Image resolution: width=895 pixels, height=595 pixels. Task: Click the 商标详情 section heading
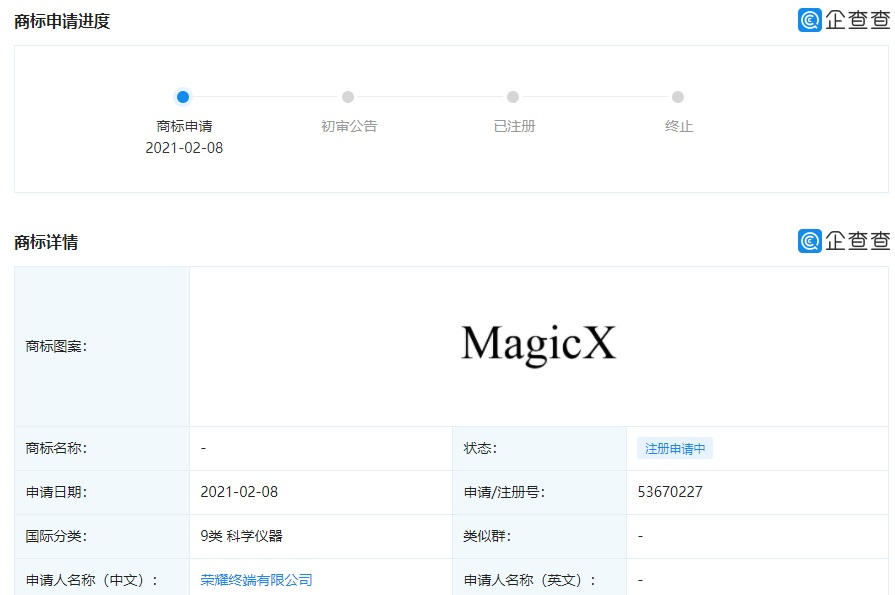pos(46,242)
